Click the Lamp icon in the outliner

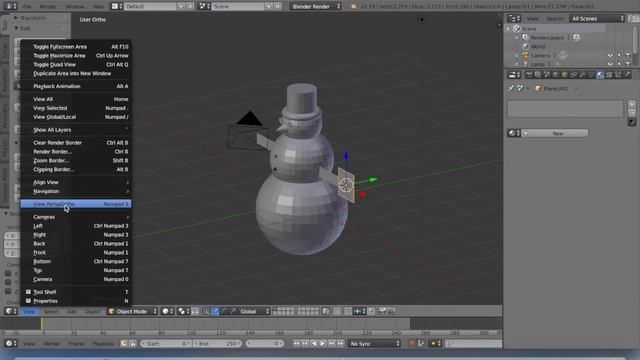[526, 64]
